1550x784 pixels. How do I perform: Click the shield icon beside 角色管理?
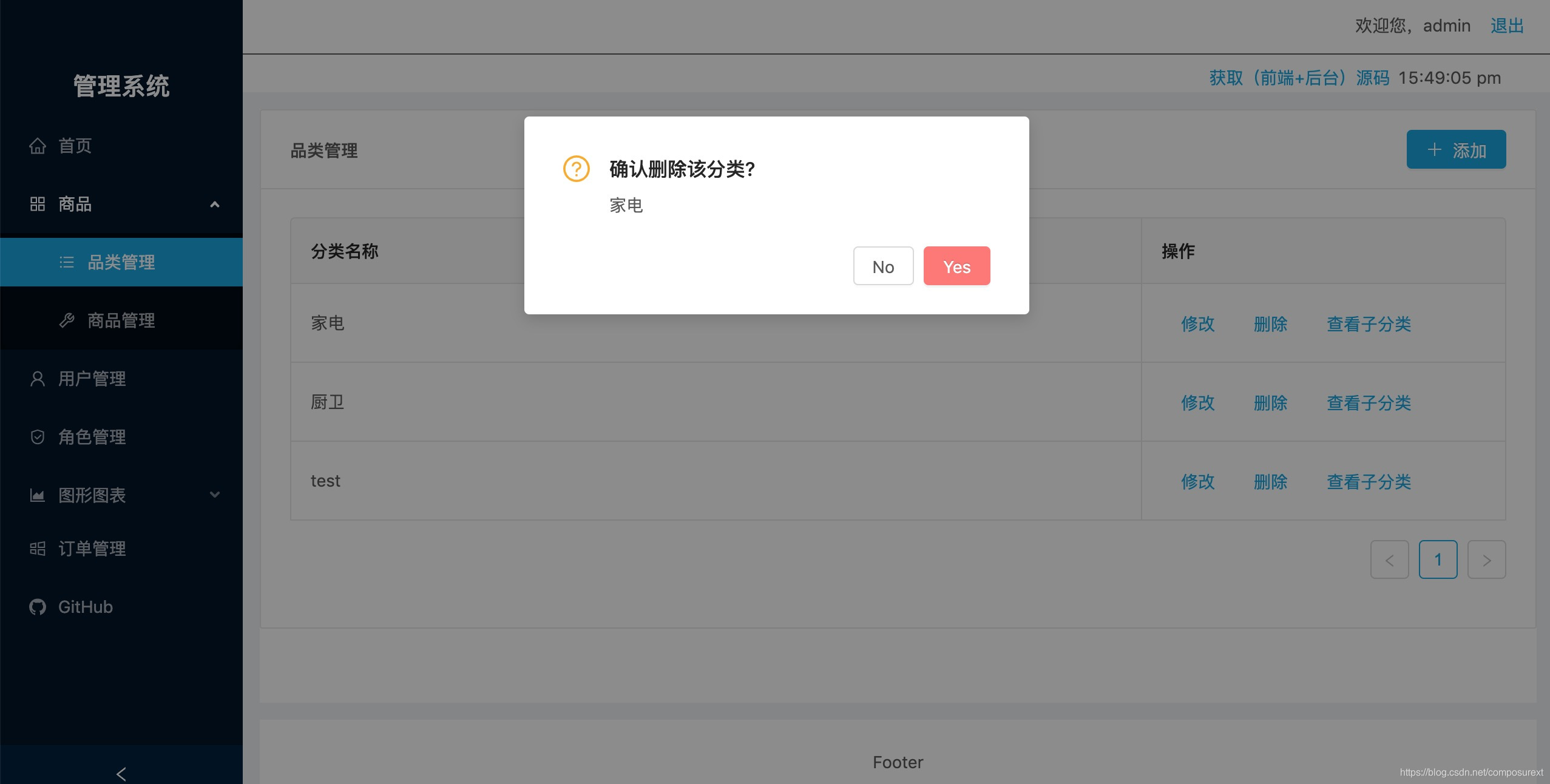point(37,437)
